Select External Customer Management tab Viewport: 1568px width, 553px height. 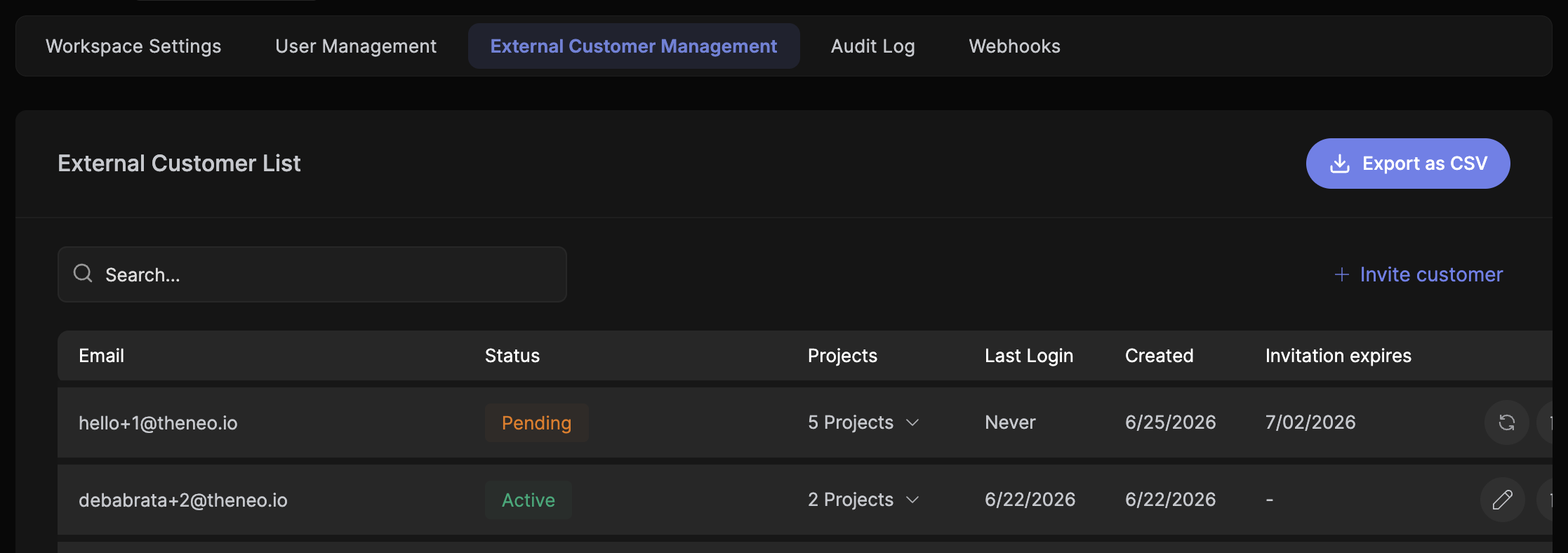click(x=634, y=46)
